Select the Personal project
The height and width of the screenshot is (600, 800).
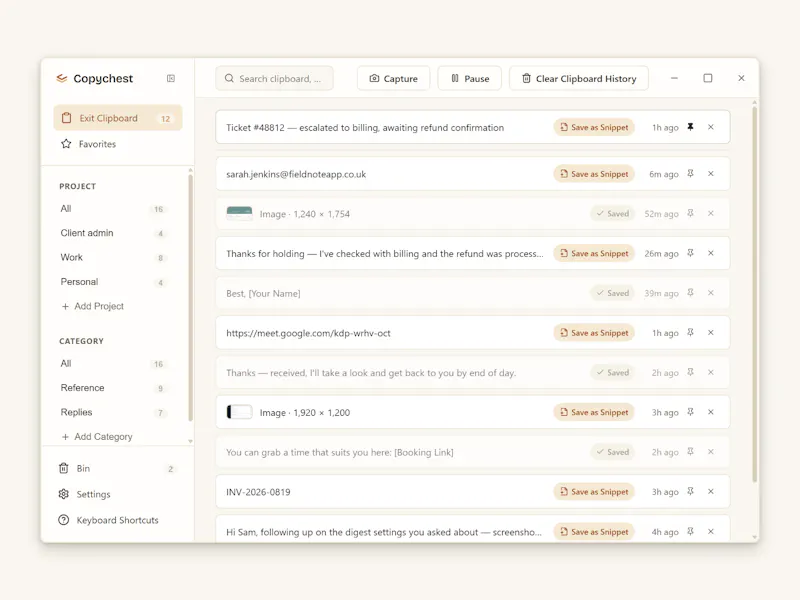point(113,282)
